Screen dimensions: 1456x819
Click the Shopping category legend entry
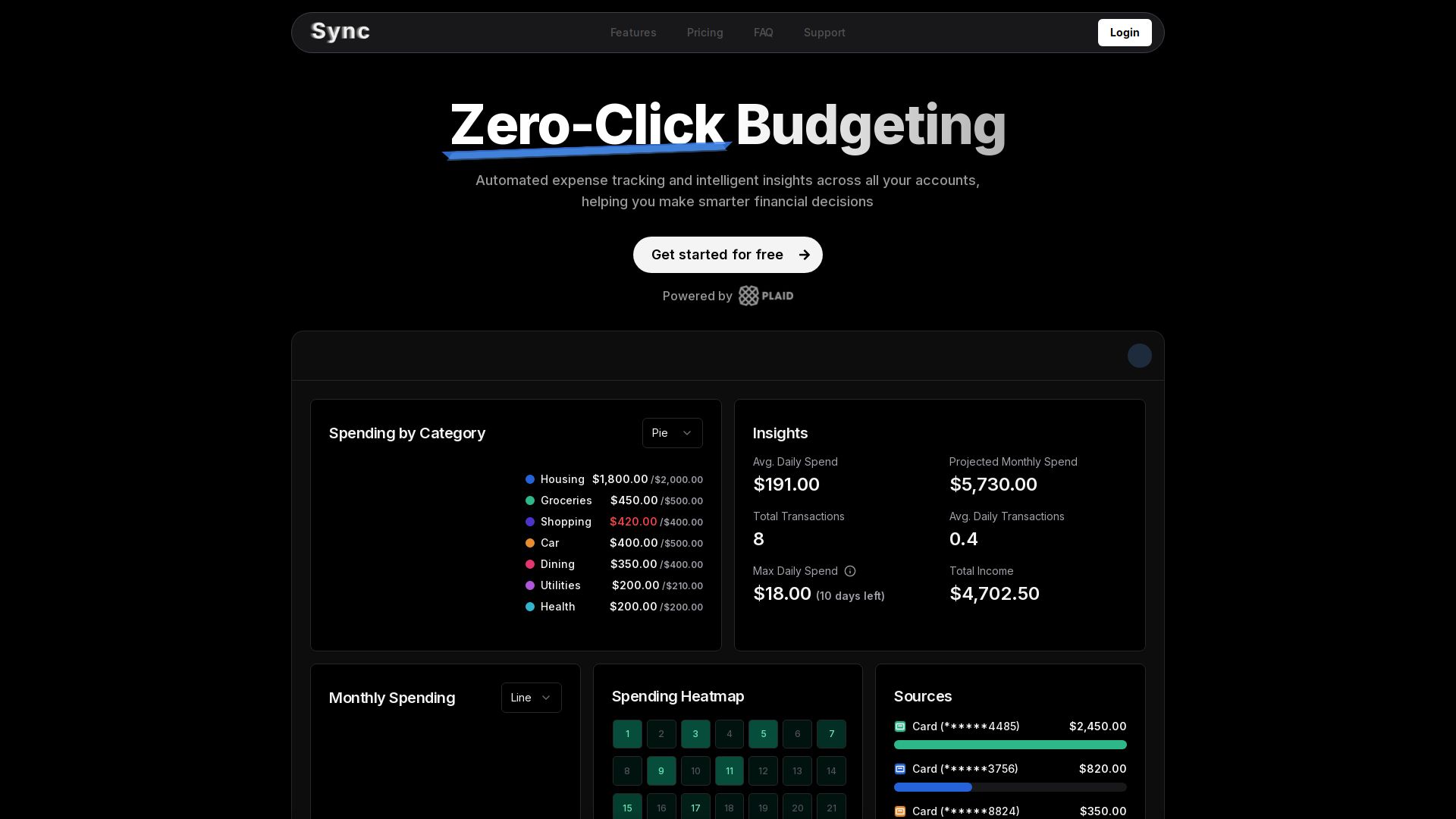566,522
